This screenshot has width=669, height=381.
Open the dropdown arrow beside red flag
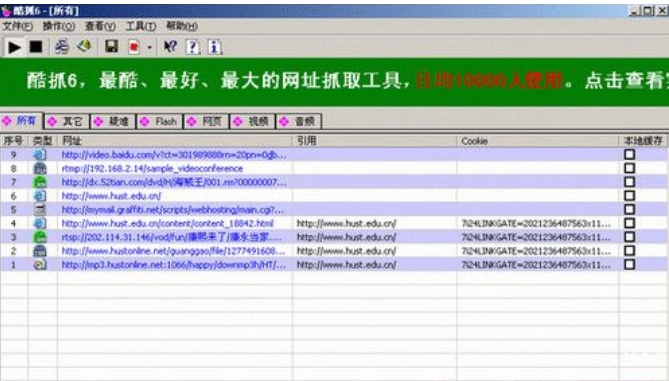149,47
